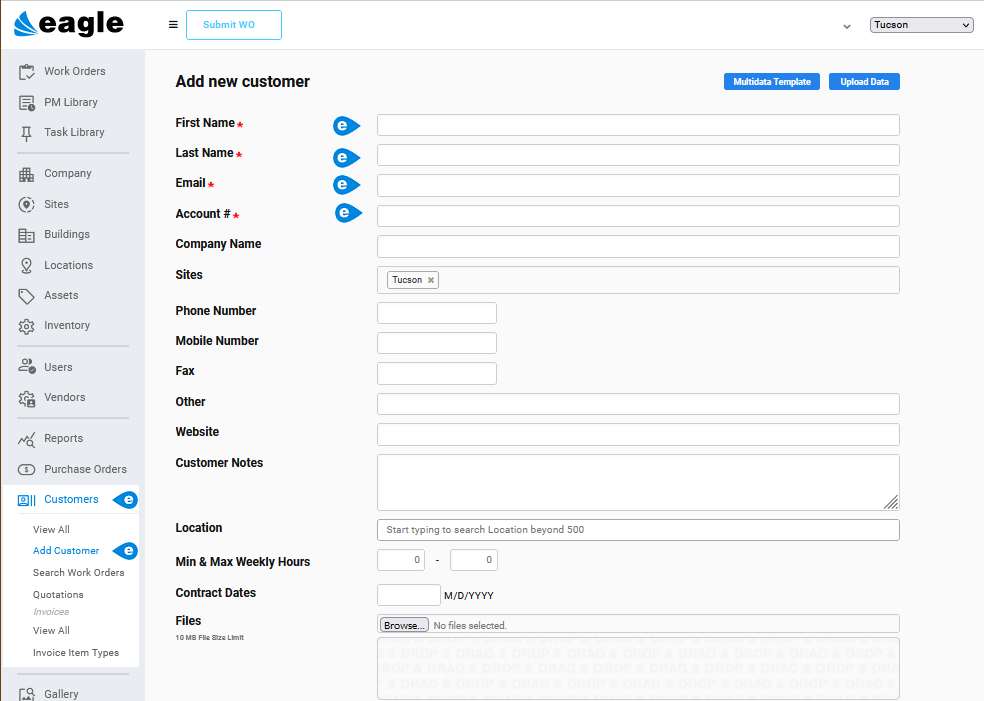Click the help marker beside Last Name
The width and height of the screenshot is (984, 701).
tap(346, 157)
